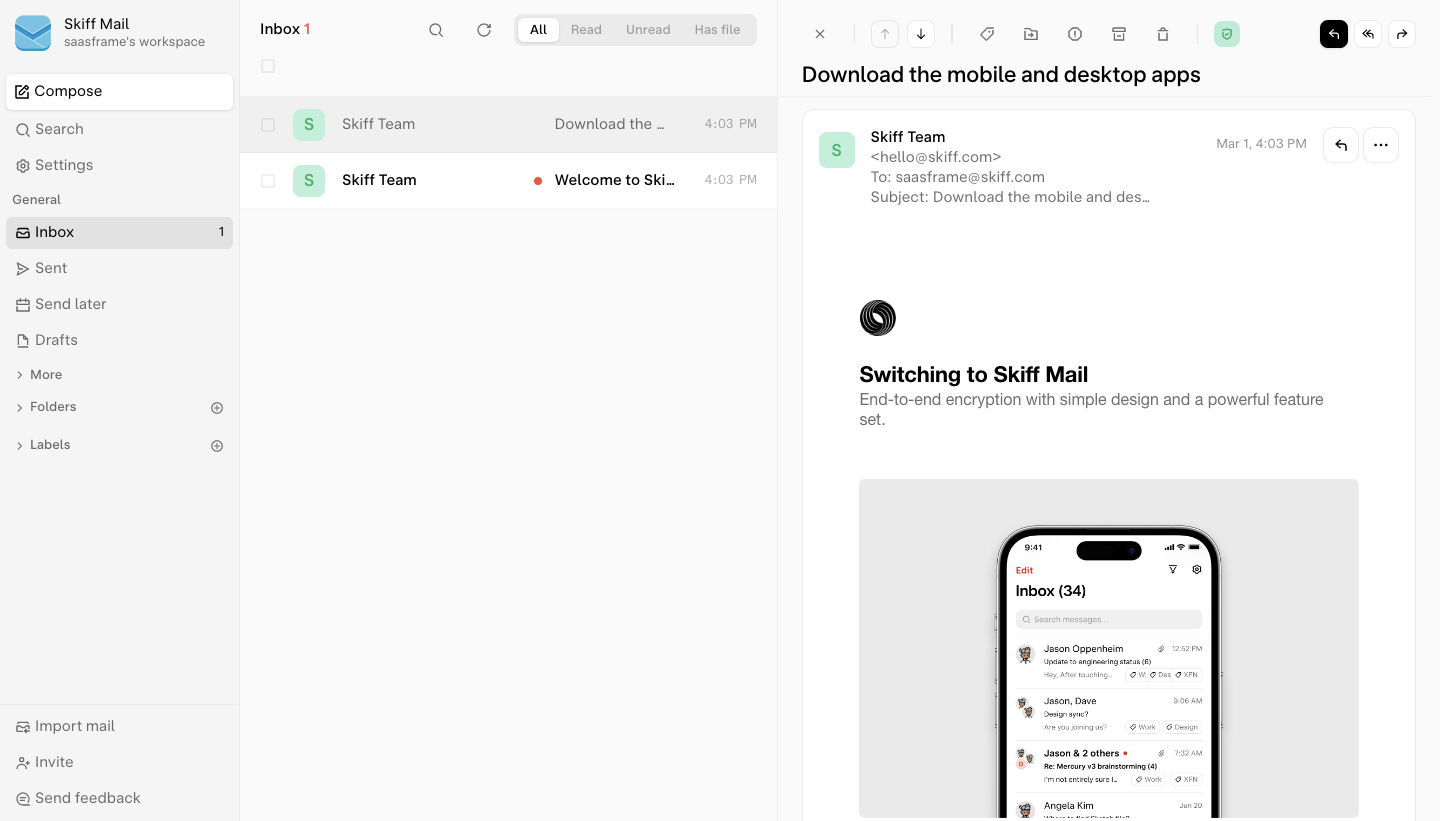Switch to the Read filter tab
Screen dimensions: 1440x821
586,30
